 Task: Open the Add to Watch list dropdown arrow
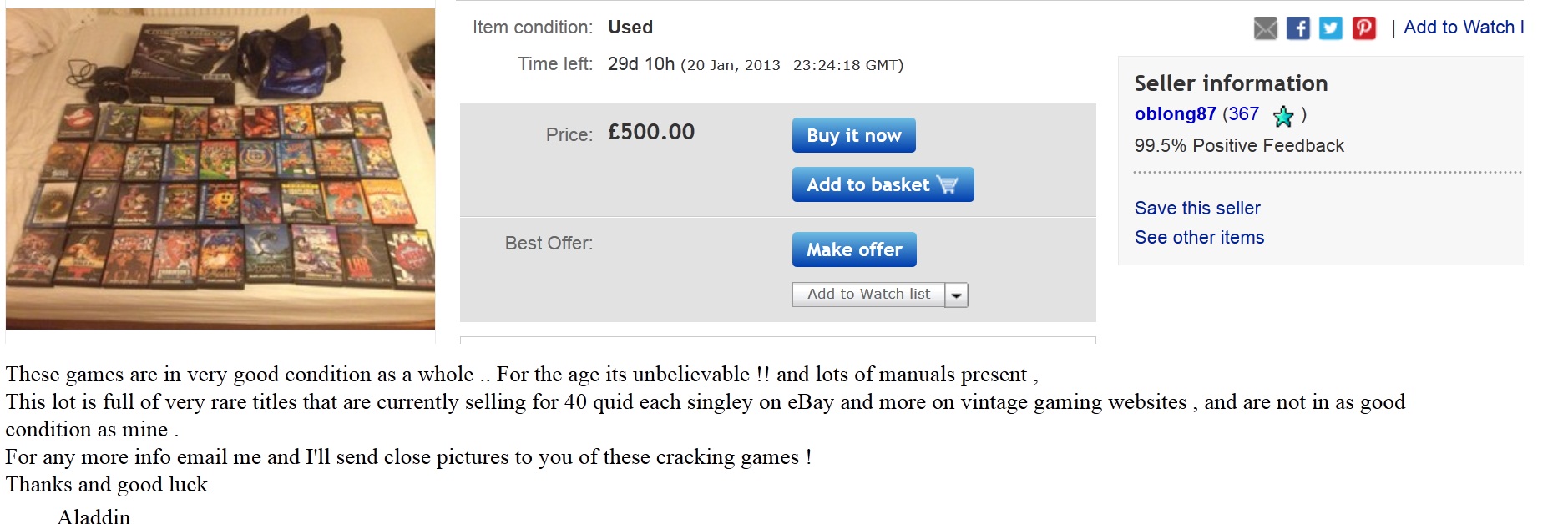tap(956, 295)
